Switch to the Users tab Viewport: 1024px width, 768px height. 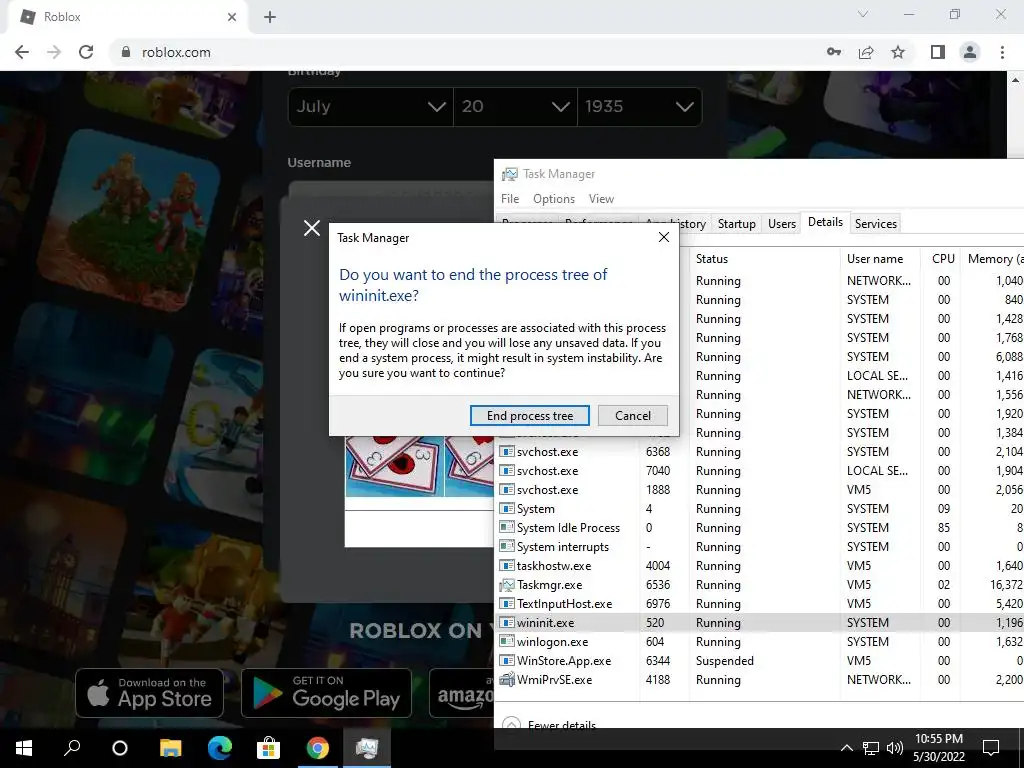click(x=782, y=224)
